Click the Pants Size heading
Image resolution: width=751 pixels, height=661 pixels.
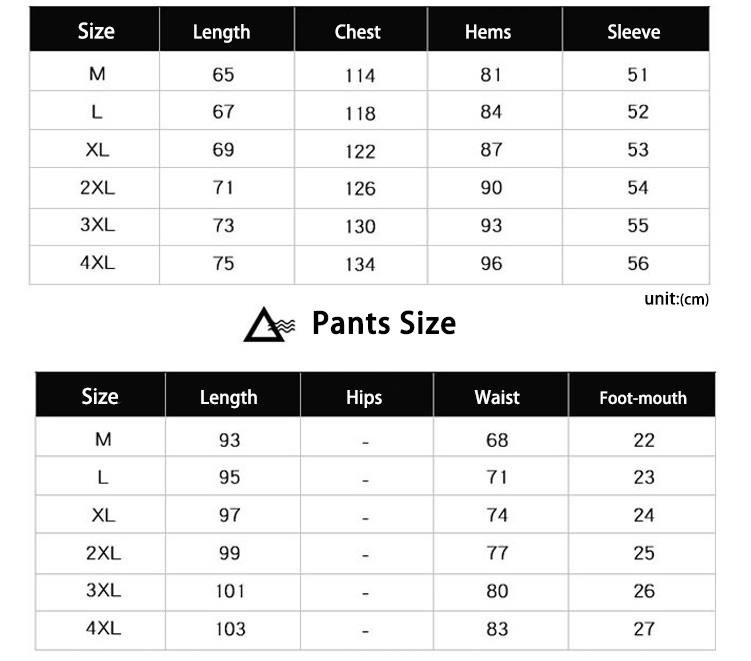pos(383,323)
